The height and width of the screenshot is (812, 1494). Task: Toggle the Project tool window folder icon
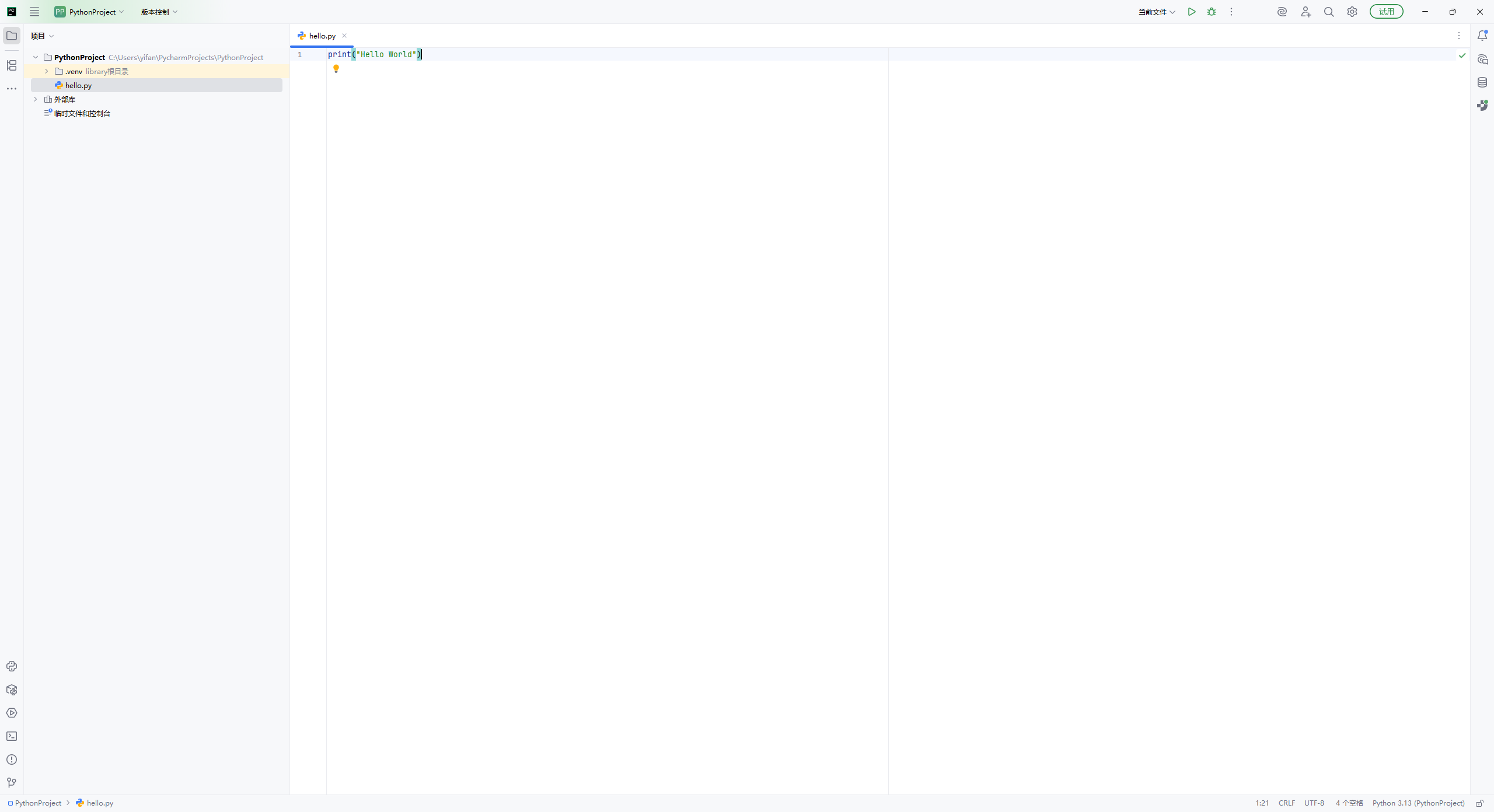12,36
